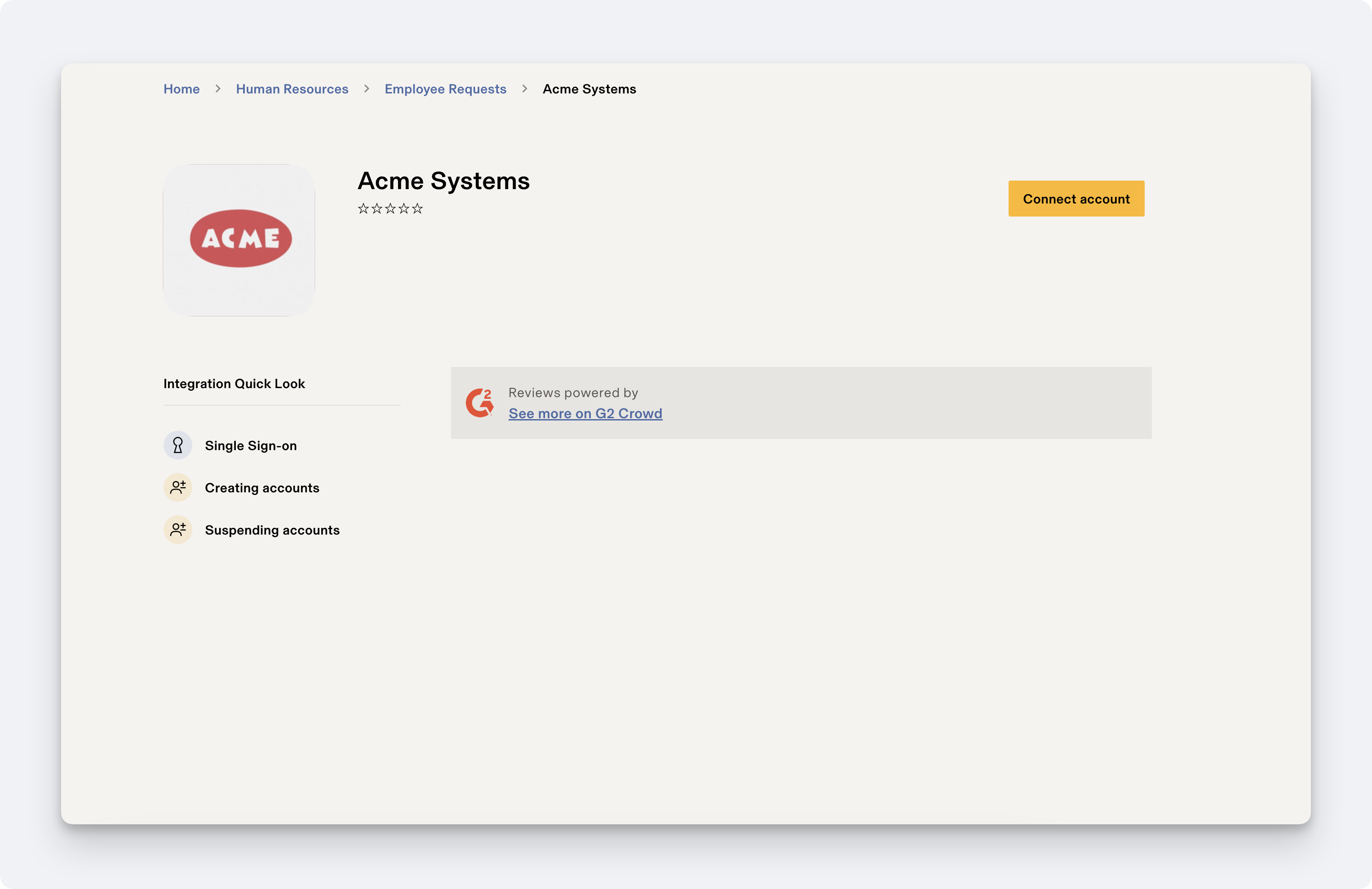Viewport: 1372px width, 889px height.
Task: Click the G2 Crowd logo icon
Action: tap(480, 402)
